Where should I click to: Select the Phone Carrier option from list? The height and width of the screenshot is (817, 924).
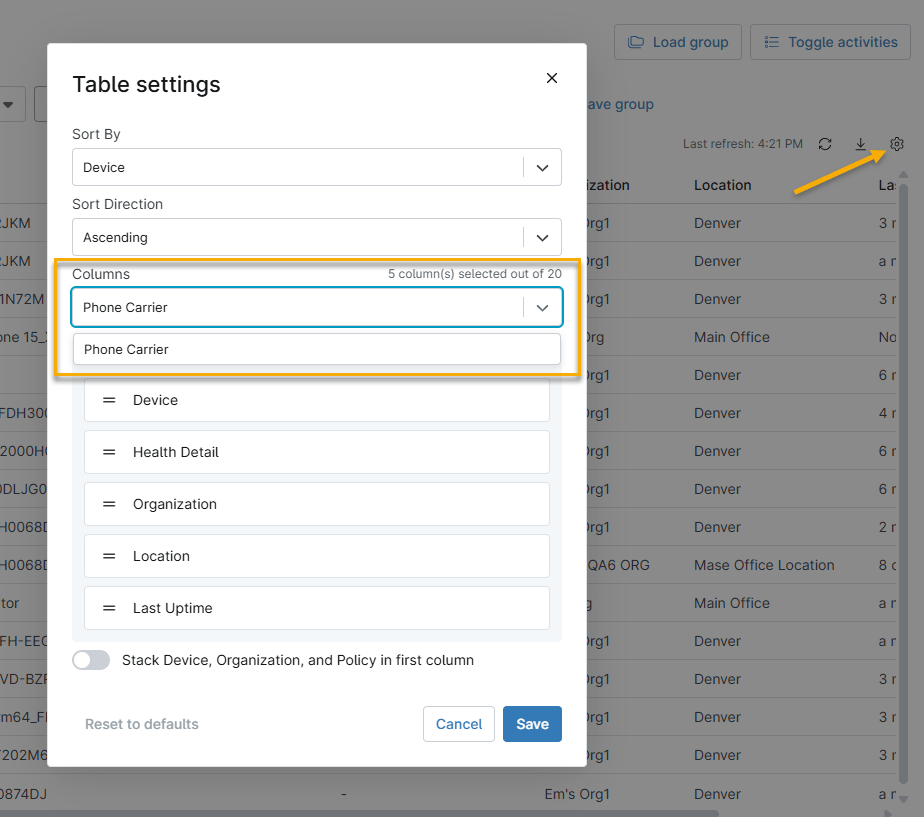tap(316, 349)
